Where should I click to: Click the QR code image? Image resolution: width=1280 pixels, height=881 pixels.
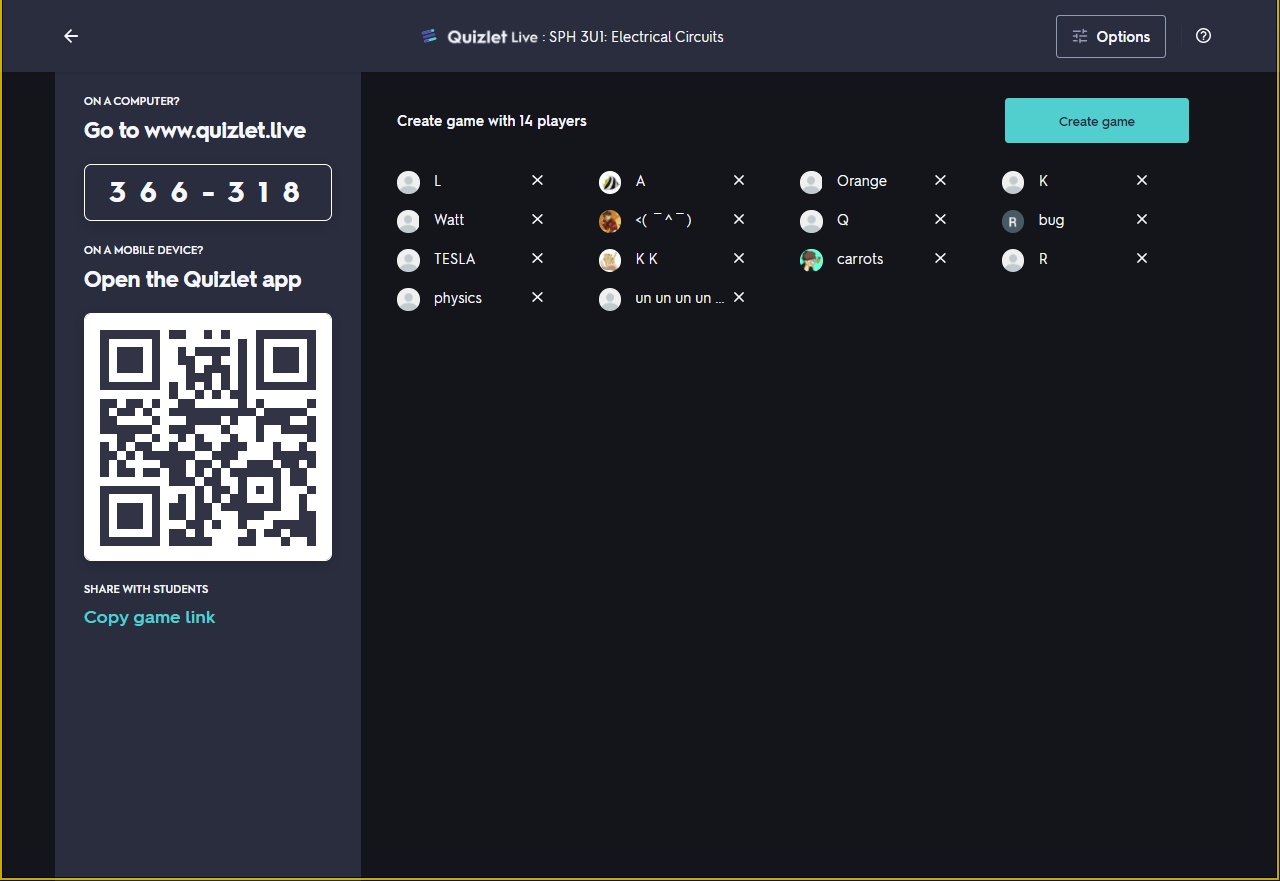point(208,437)
